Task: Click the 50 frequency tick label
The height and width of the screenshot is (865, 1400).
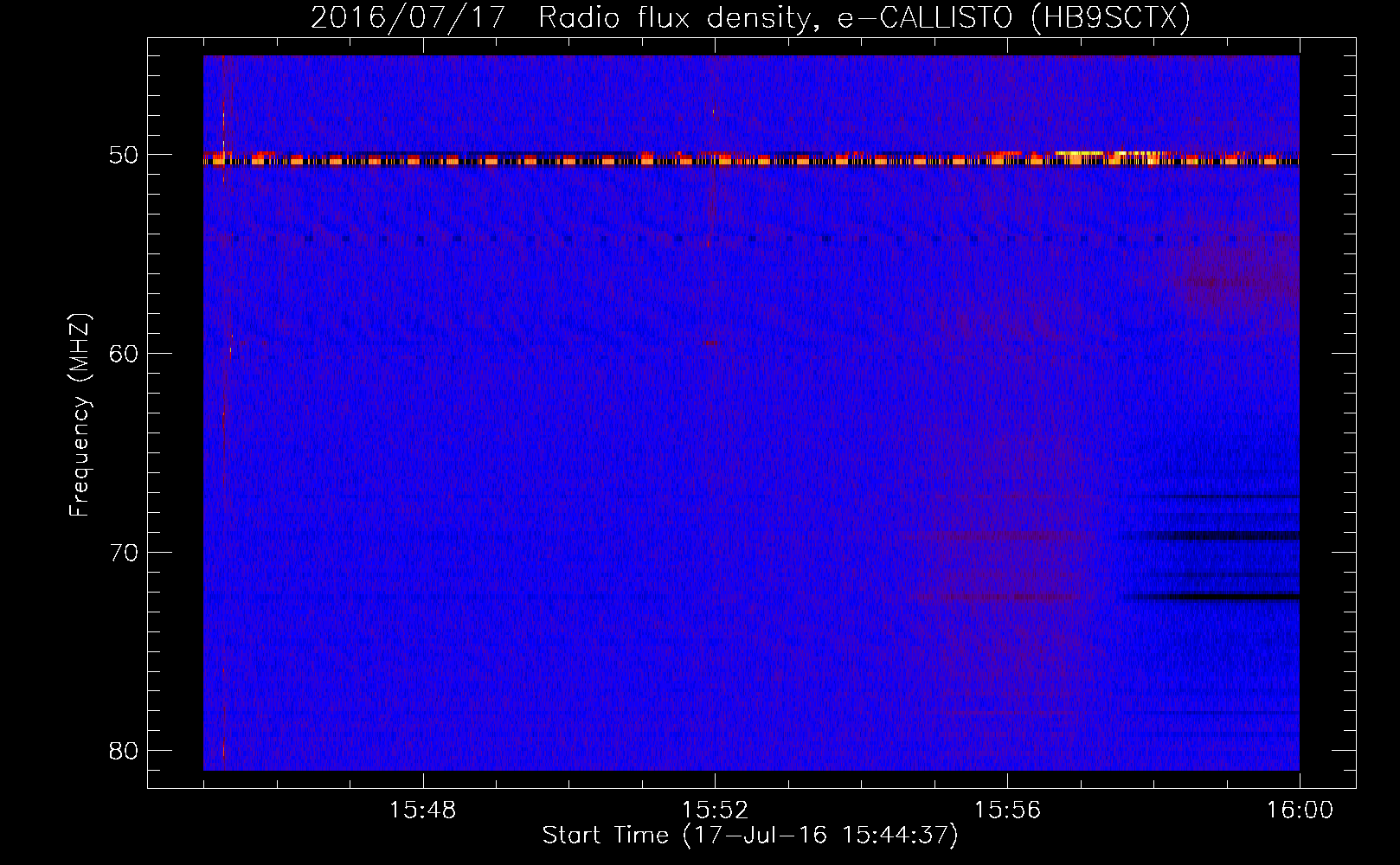Action: tap(124, 156)
